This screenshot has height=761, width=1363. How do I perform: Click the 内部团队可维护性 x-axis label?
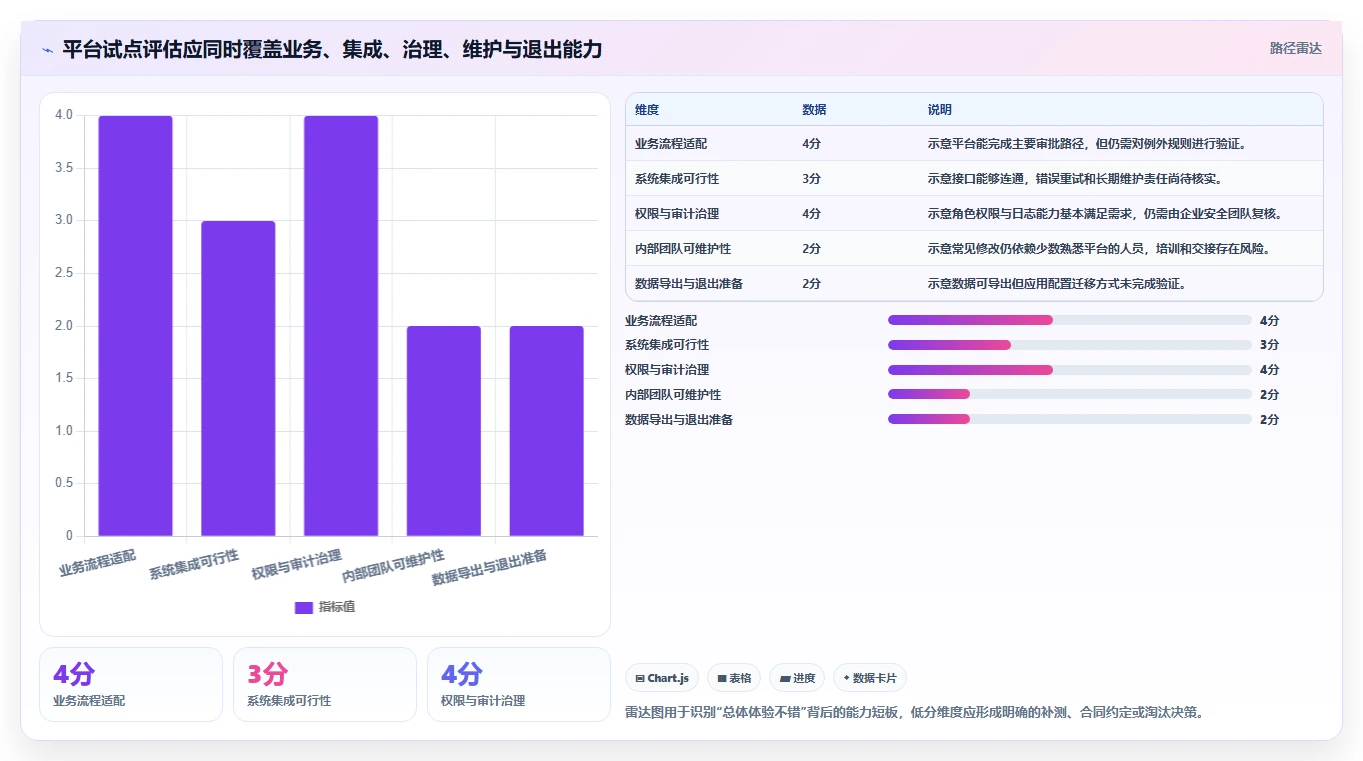[393, 566]
